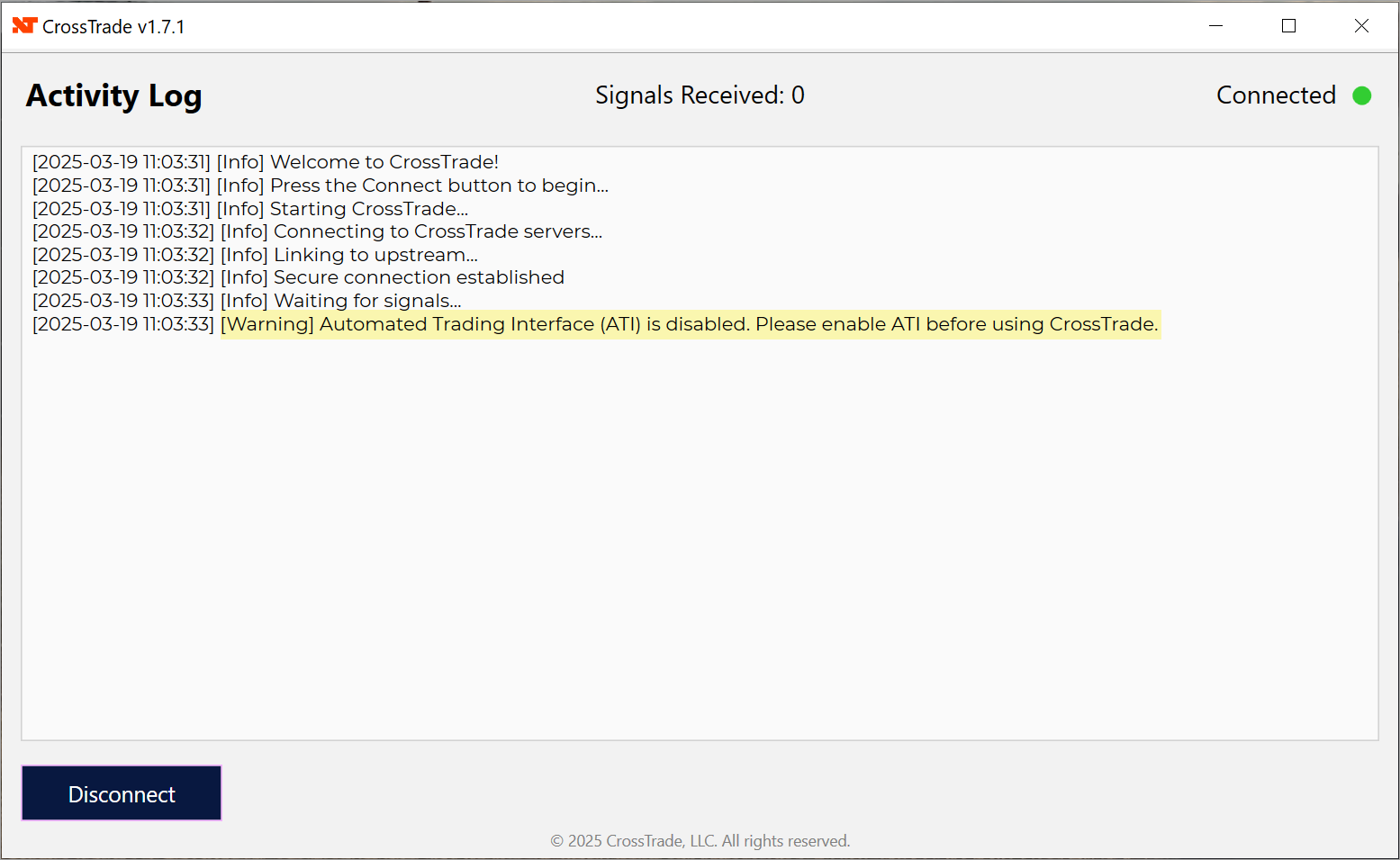Click the copyright notice in the footer
1400x860 pixels.
point(700,841)
